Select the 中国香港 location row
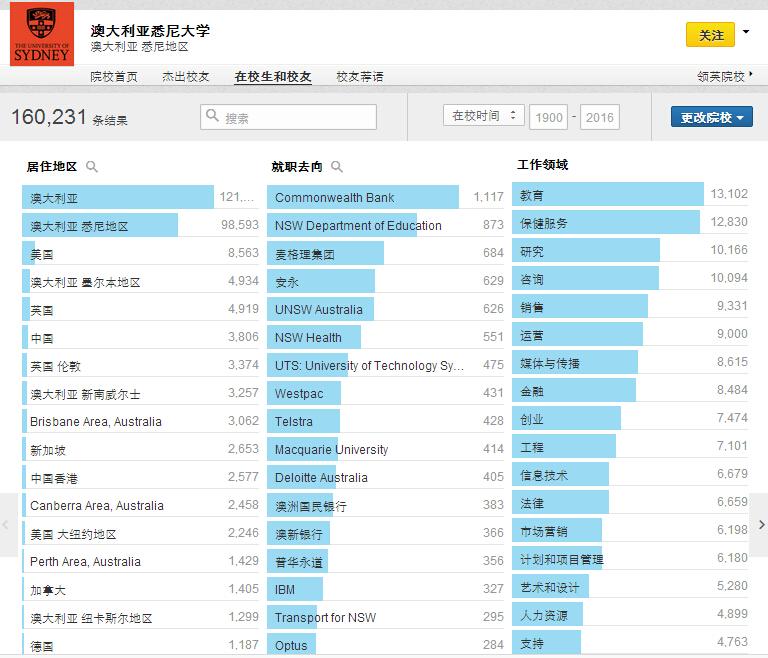768x658 pixels. (140, 477)
